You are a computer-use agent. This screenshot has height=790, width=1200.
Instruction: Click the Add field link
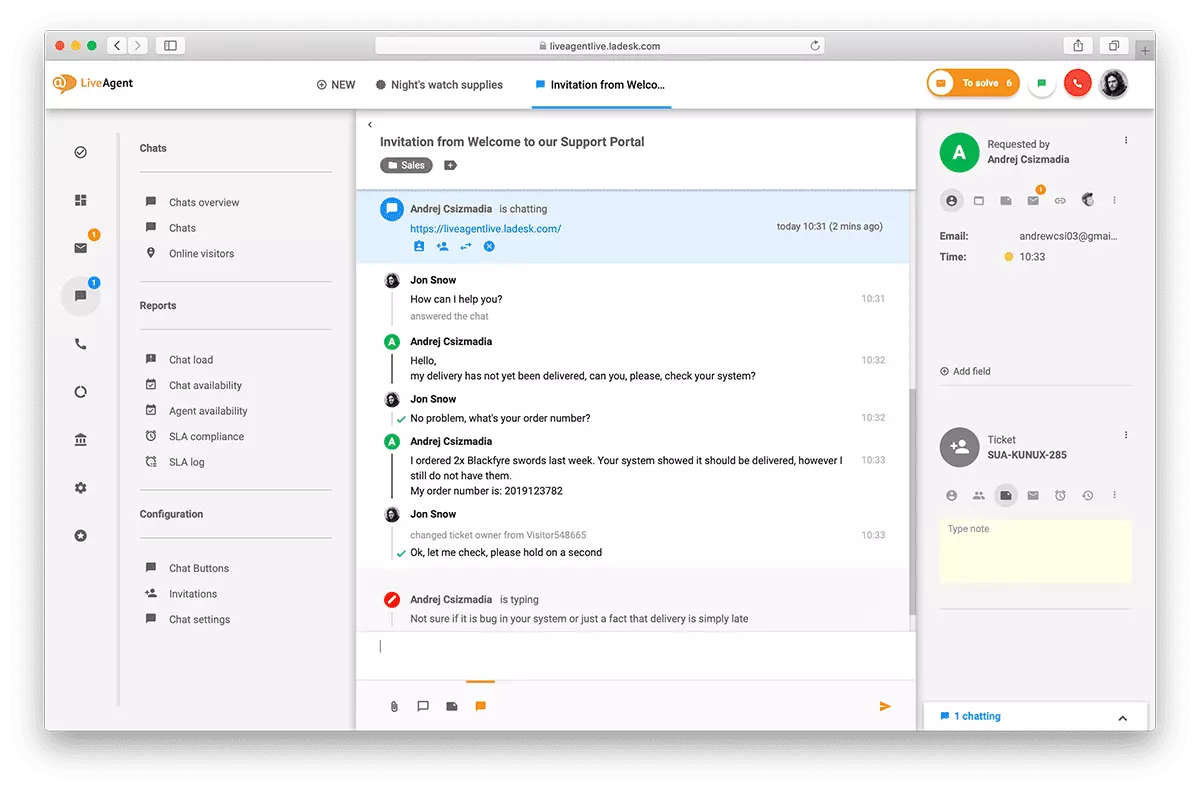pyautogui.click(x=964, y=371)
